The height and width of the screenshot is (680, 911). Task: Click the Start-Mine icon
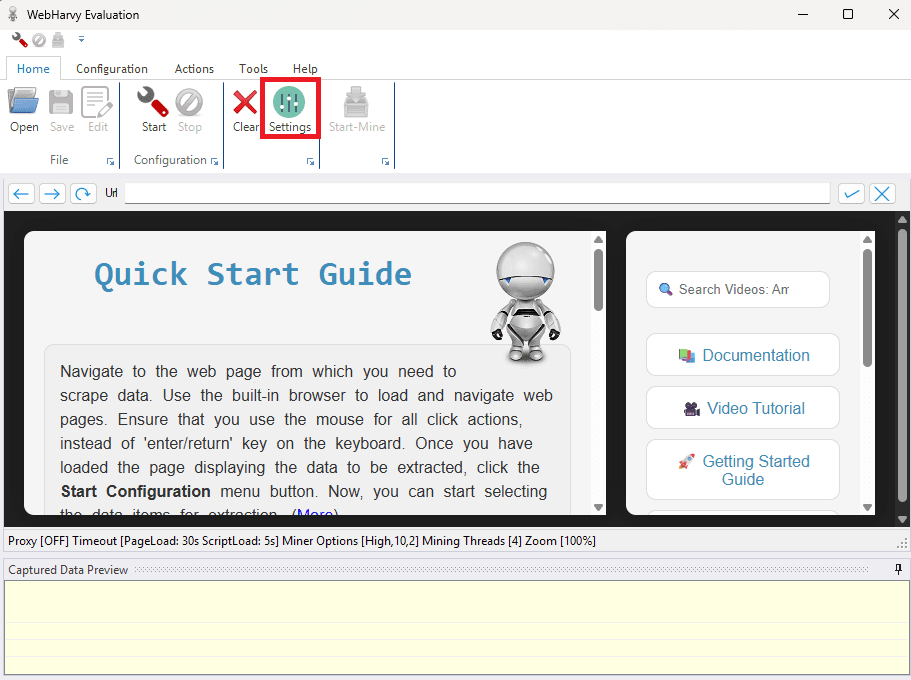pyautogui.click(x=356, y=108)
